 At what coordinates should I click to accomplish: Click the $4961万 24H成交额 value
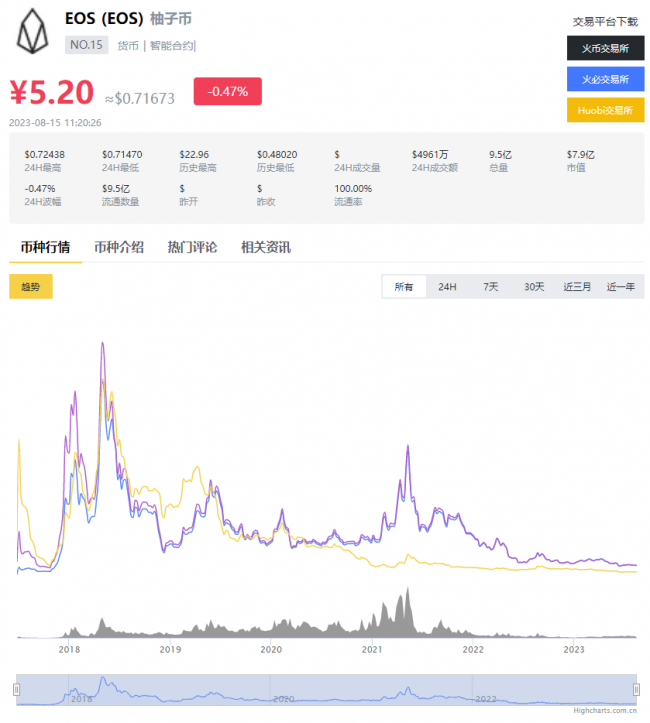point(430,154)
